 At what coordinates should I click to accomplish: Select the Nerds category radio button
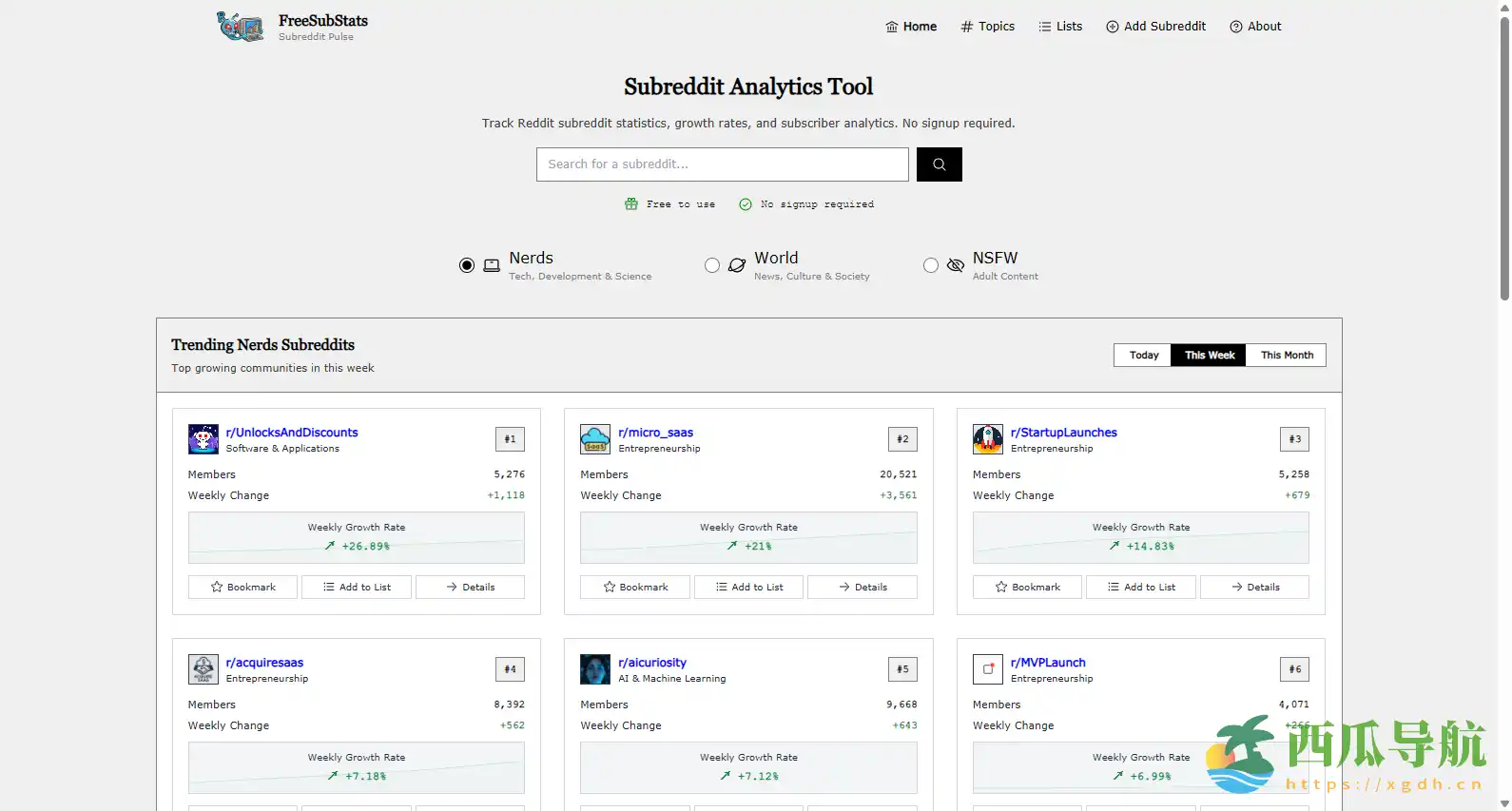467,265
